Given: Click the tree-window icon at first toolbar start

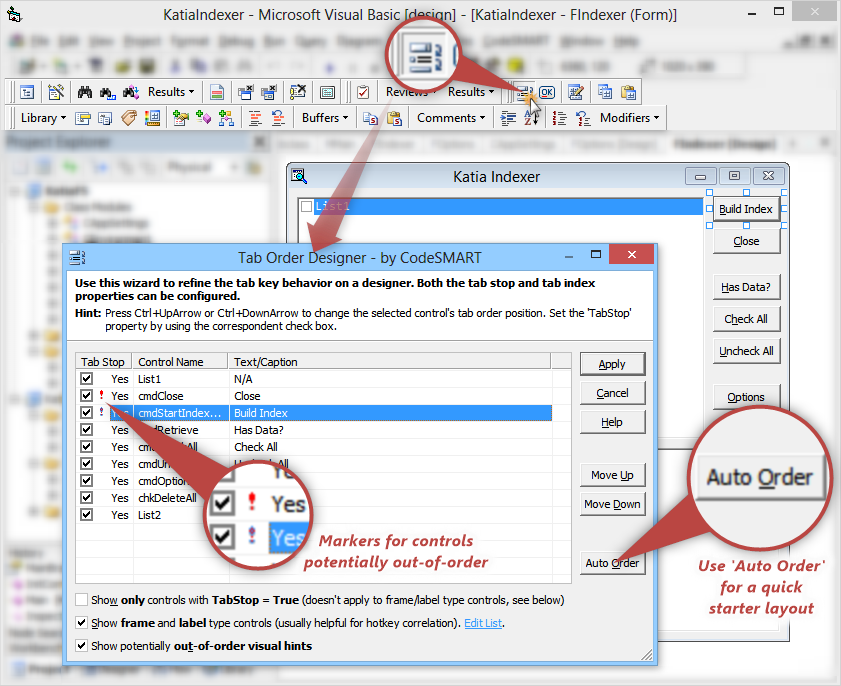Looking at the screenshot, I should coord(27,92).
